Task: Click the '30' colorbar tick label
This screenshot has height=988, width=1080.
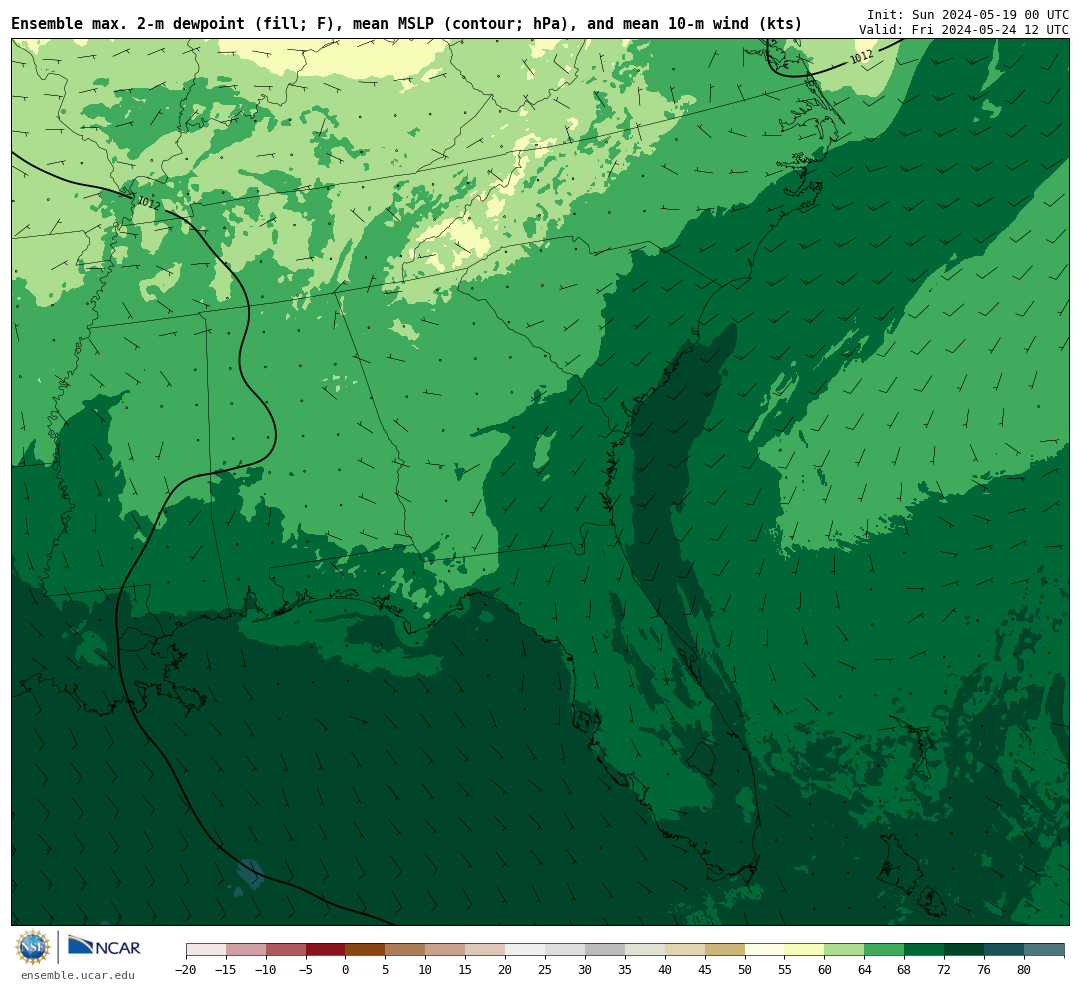Action: (x=585, y=969)
